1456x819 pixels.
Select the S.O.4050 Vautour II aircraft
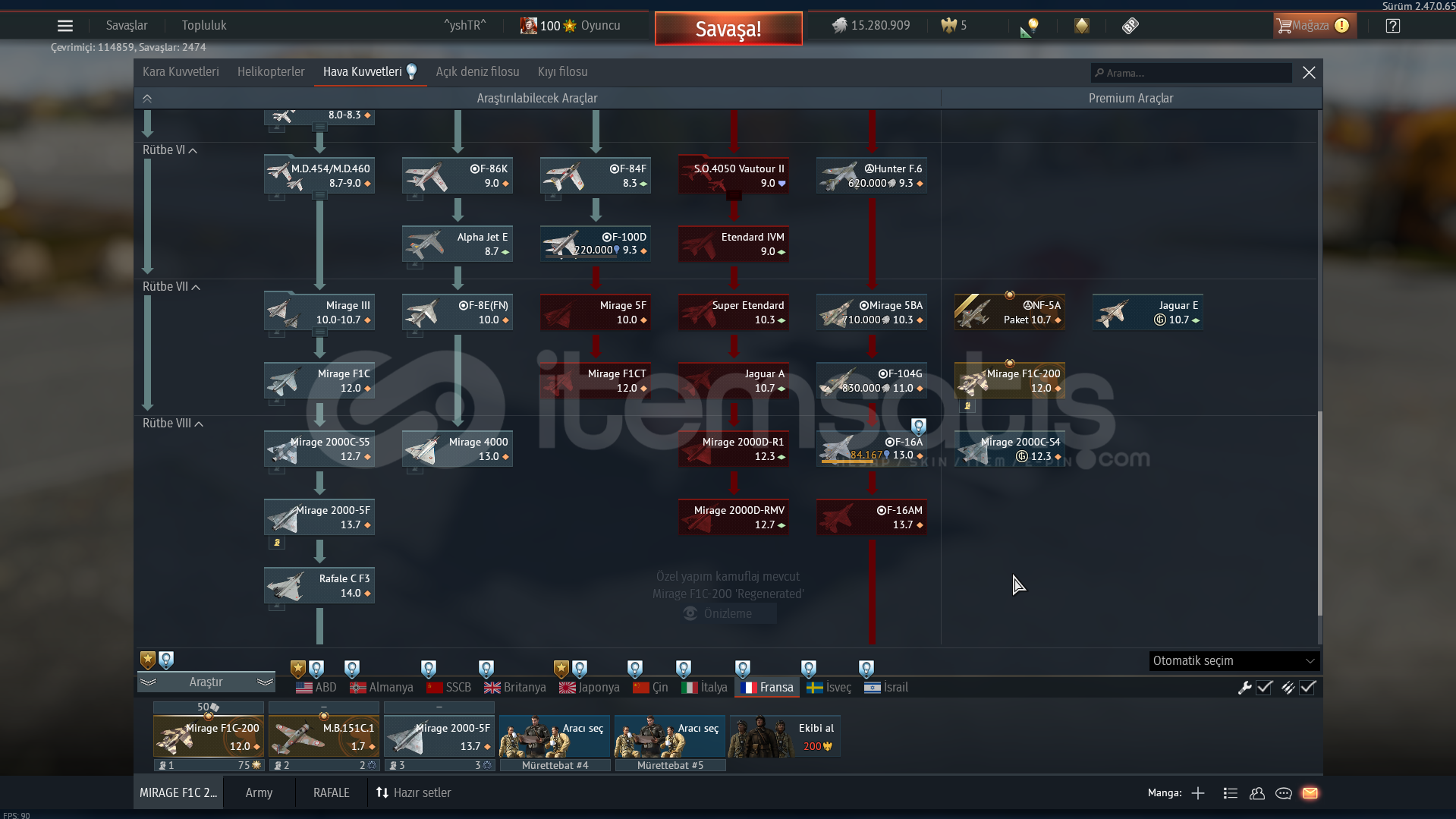point(734,175)
